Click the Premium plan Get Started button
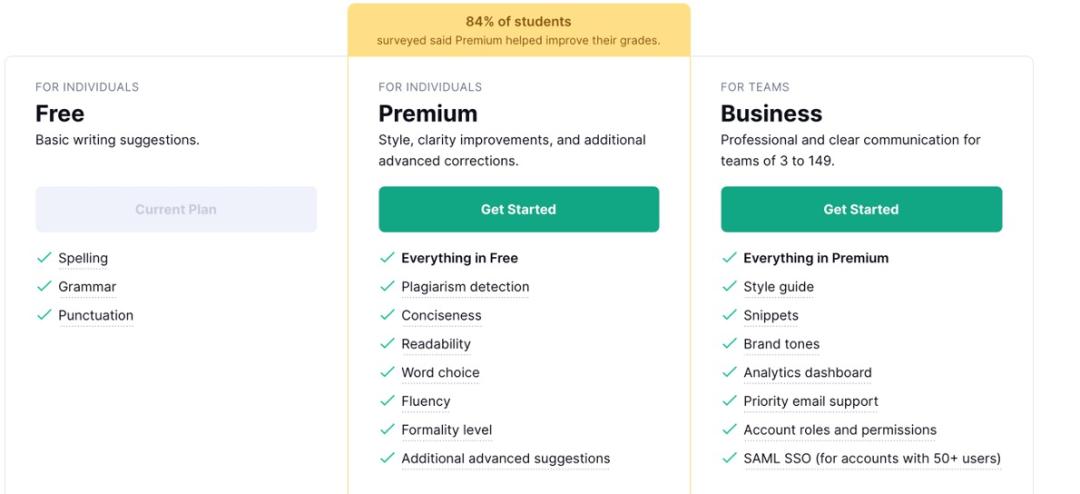1080x494 pixels. [518, 209]
